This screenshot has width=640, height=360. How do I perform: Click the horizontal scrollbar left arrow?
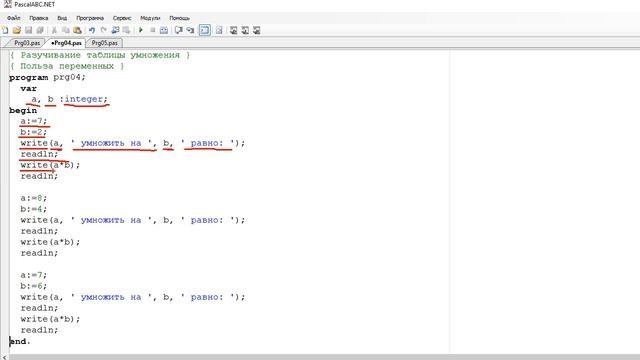click(x=4, y=357)
